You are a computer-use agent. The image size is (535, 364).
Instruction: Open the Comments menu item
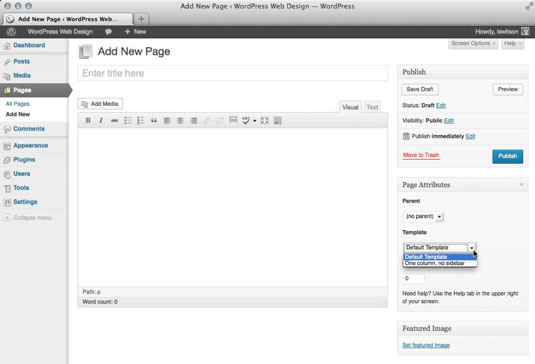coord(29,129)
